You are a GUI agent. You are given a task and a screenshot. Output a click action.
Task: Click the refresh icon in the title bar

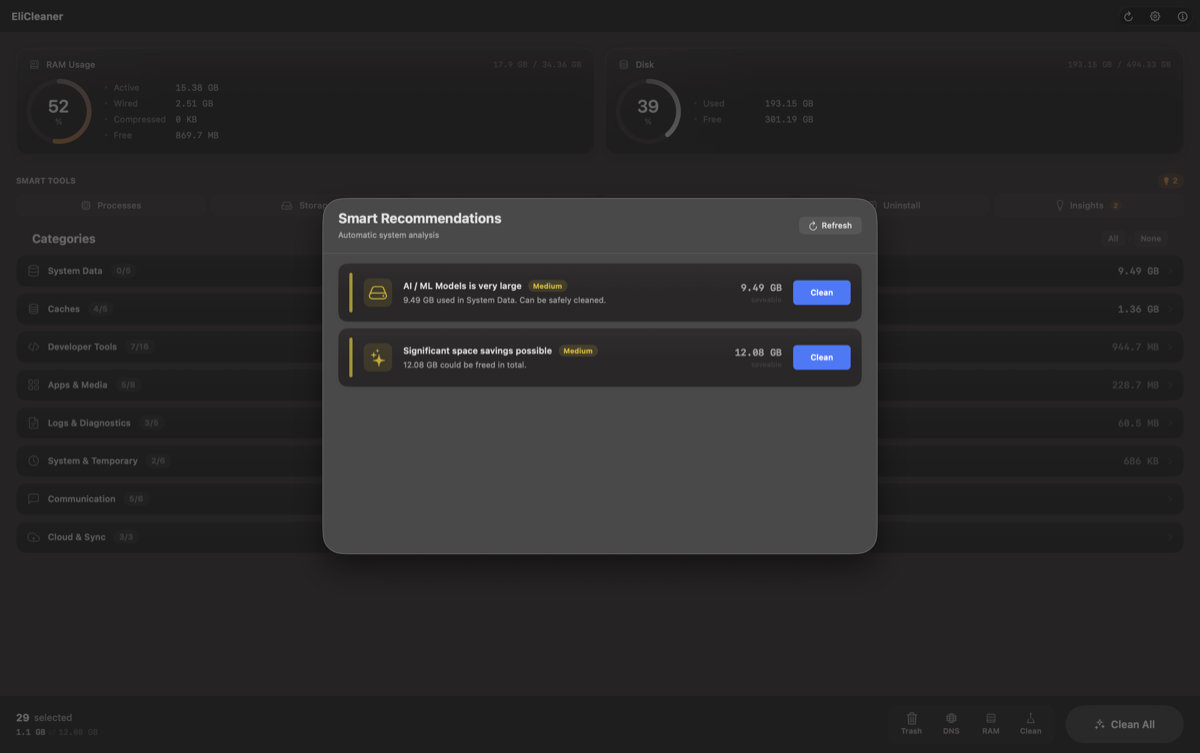pos(1128,17)
